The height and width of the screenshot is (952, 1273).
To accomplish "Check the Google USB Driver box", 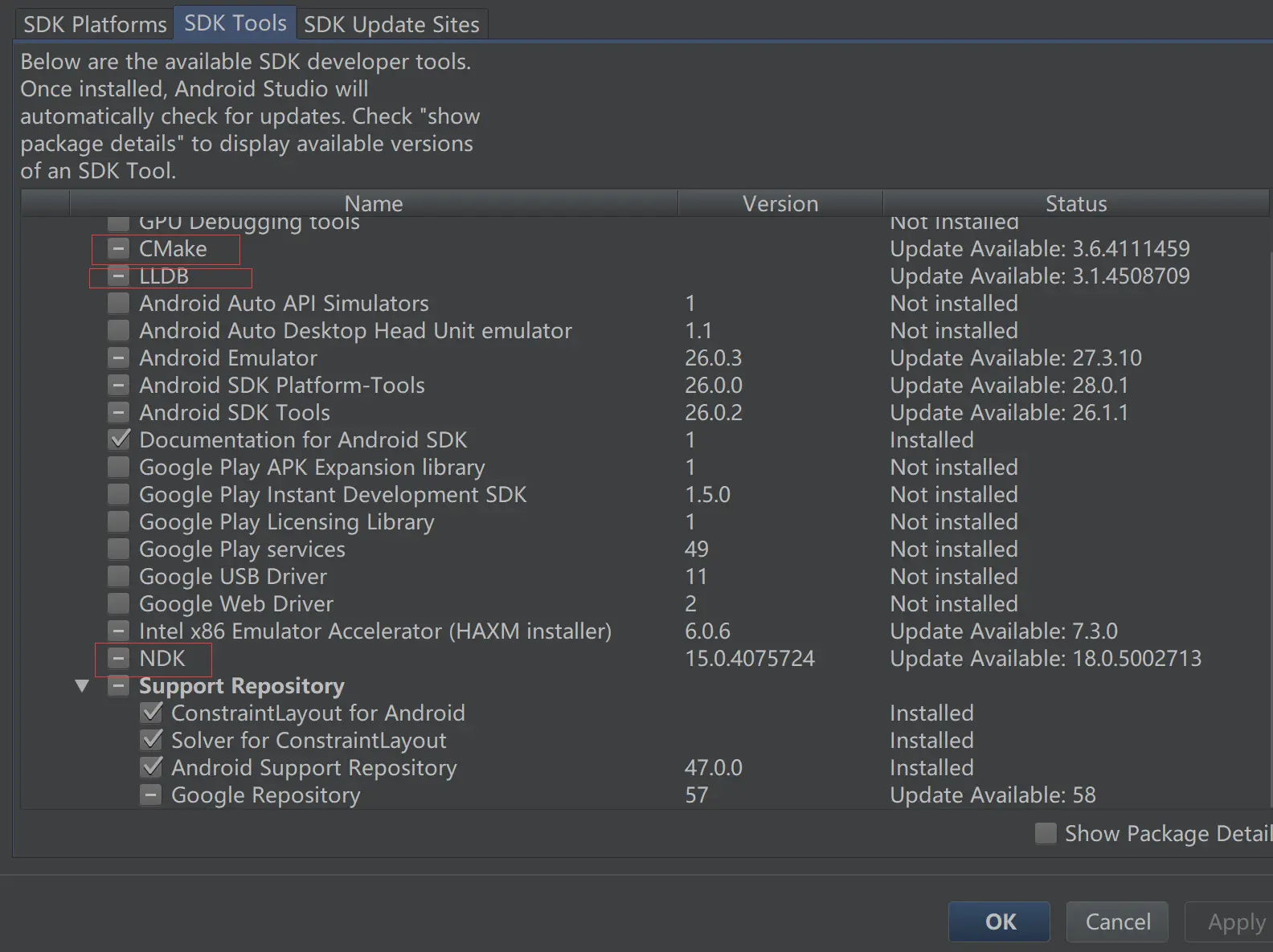I will coord(119,577).
